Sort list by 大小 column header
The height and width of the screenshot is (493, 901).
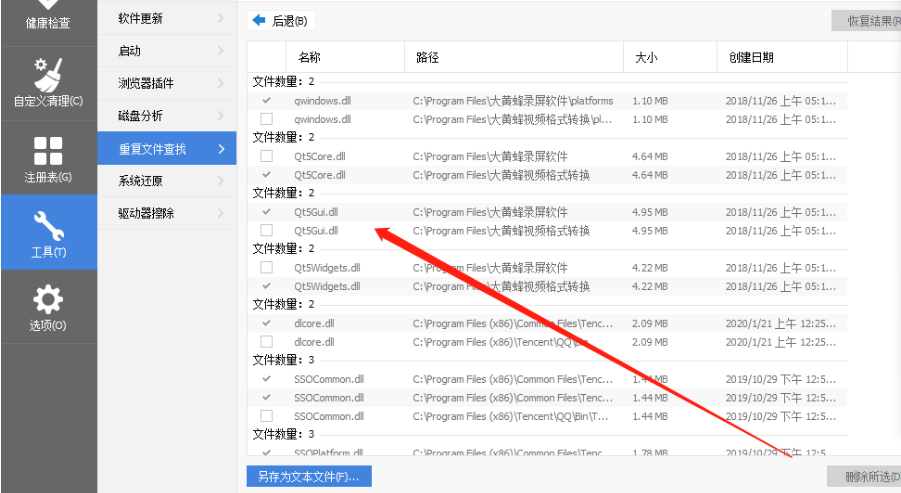point(645,58)
